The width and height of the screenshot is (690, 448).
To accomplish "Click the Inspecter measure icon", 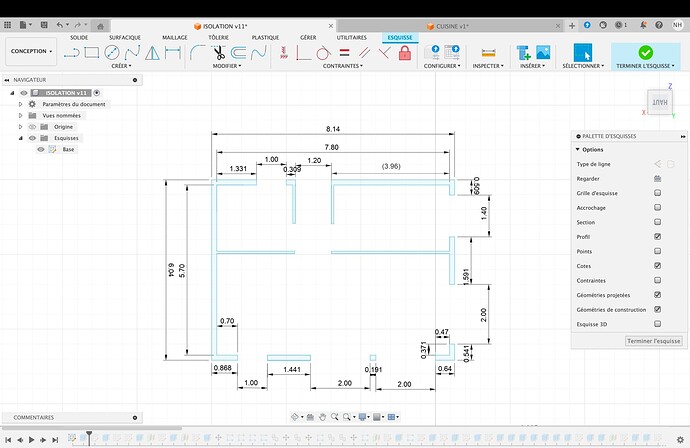I will (488, 52).
